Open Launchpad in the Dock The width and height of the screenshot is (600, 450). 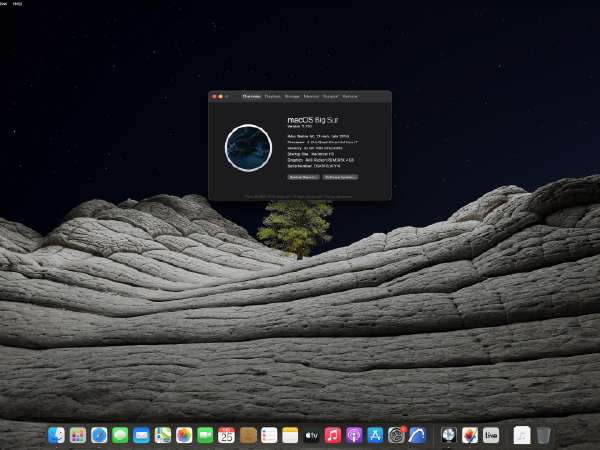pyautogui.click(x=78, y=435)
